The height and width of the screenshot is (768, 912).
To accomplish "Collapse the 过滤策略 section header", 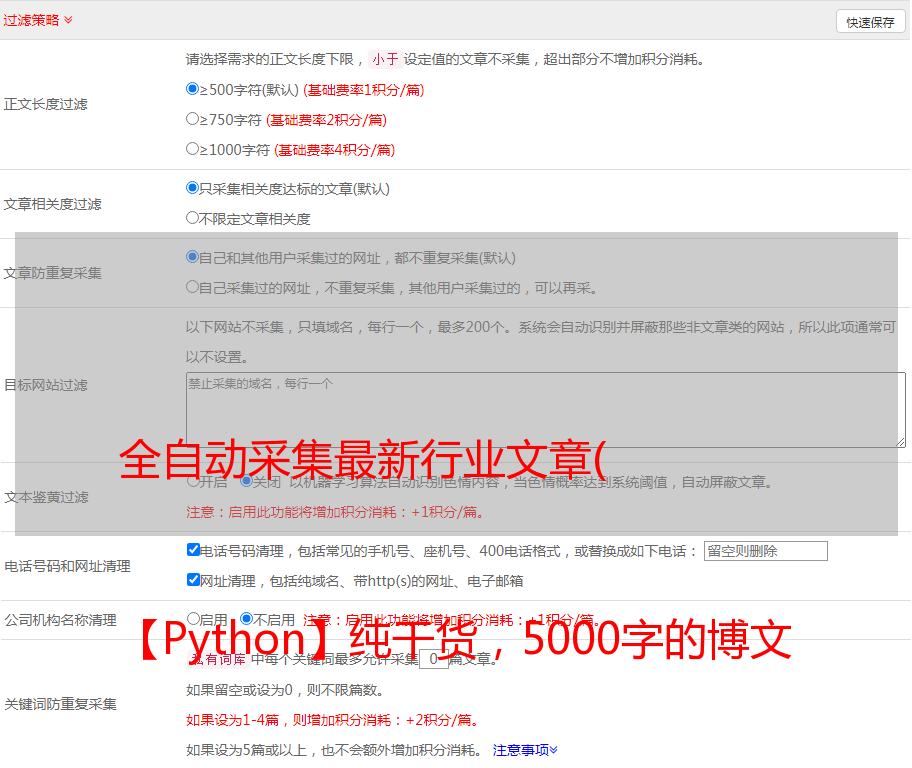I will [x=38, y=20].
